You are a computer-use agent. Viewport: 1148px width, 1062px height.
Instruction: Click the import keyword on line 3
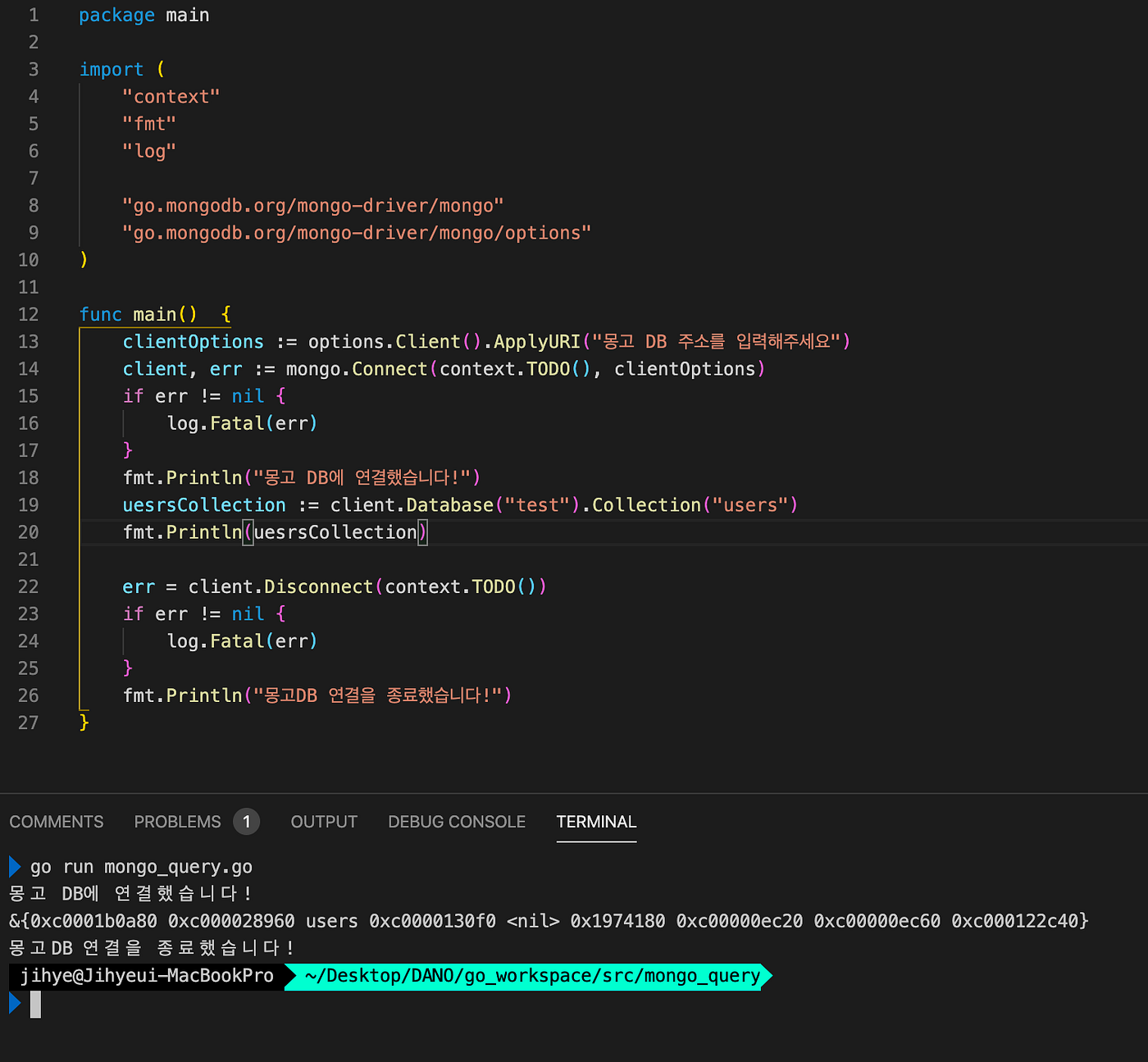[112, 70]
